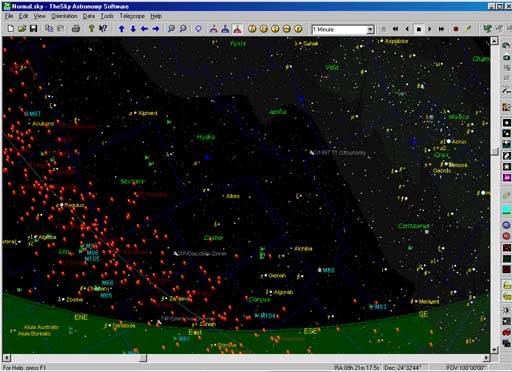Click the horizontal scrollbar right arrow
Screen dimensions: 512x372
487,358
